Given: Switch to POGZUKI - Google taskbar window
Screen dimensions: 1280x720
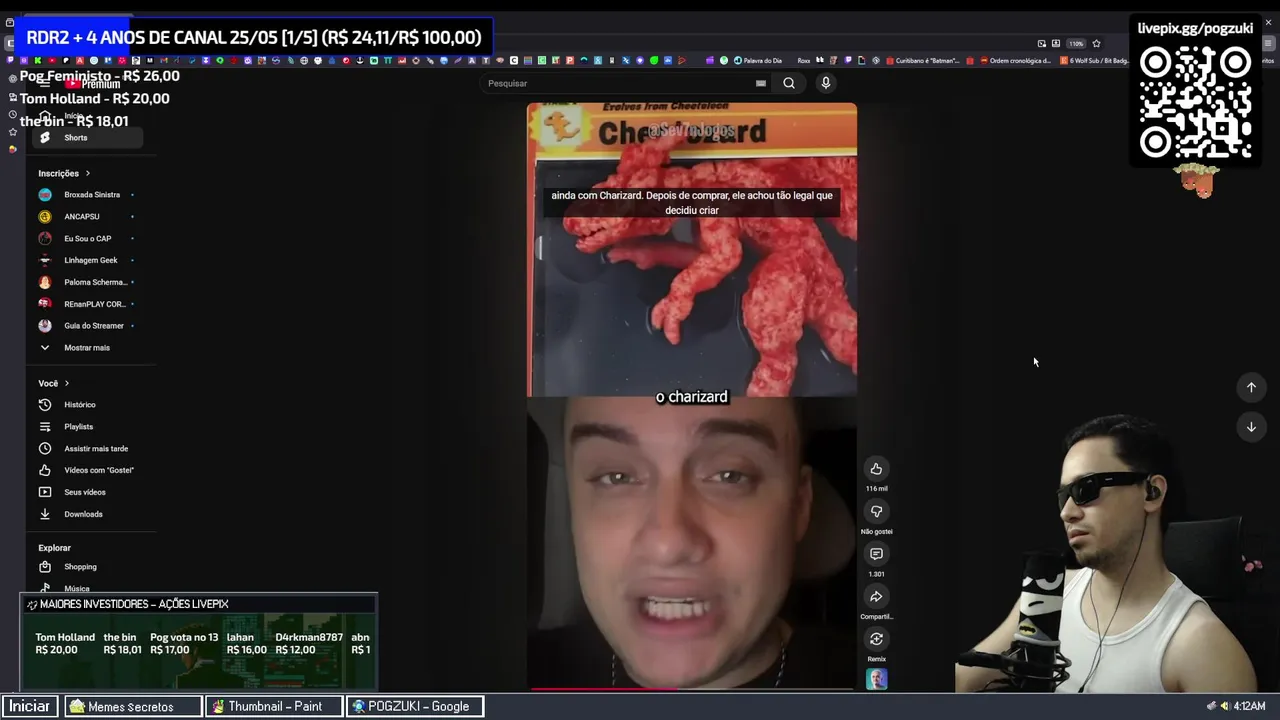Looking at the screenshot, I should coord(415,706).
